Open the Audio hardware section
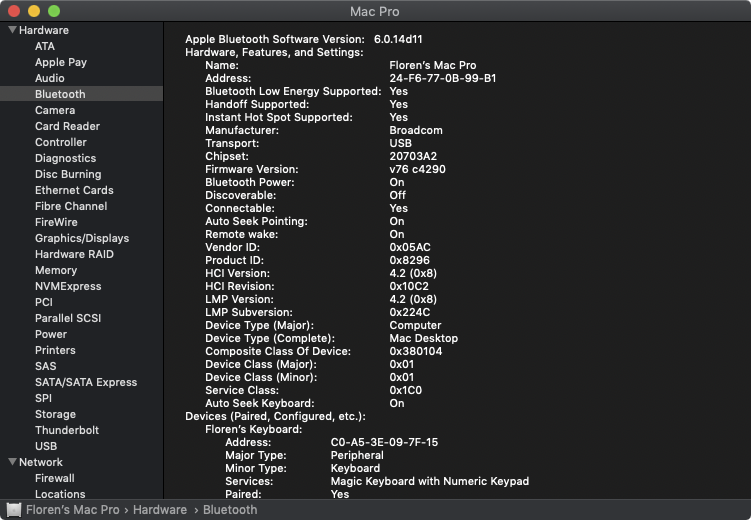 coord(50,78)
